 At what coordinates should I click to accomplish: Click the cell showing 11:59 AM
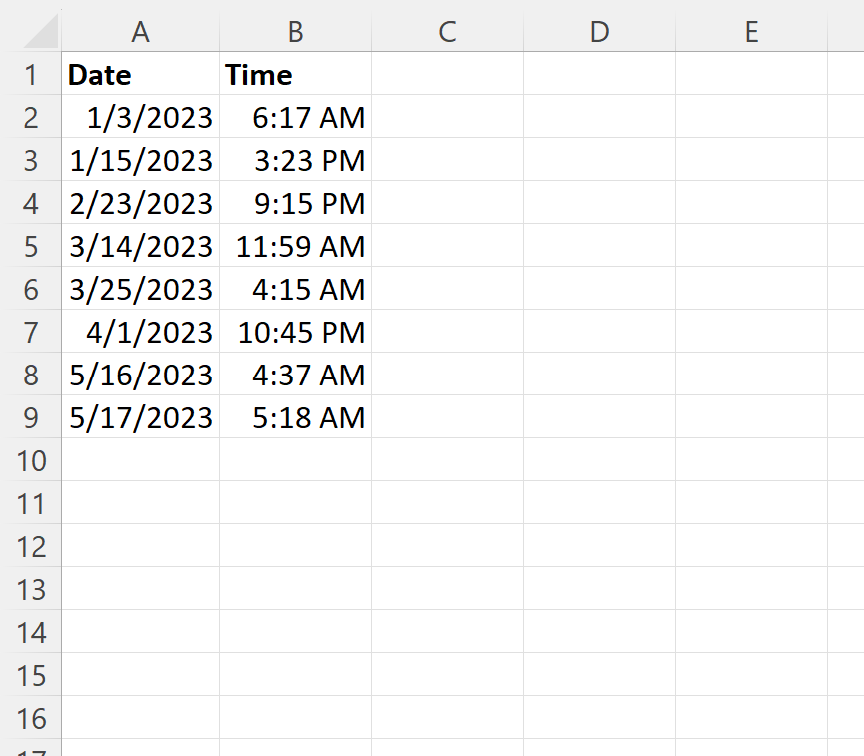click(x=295, y=246)
